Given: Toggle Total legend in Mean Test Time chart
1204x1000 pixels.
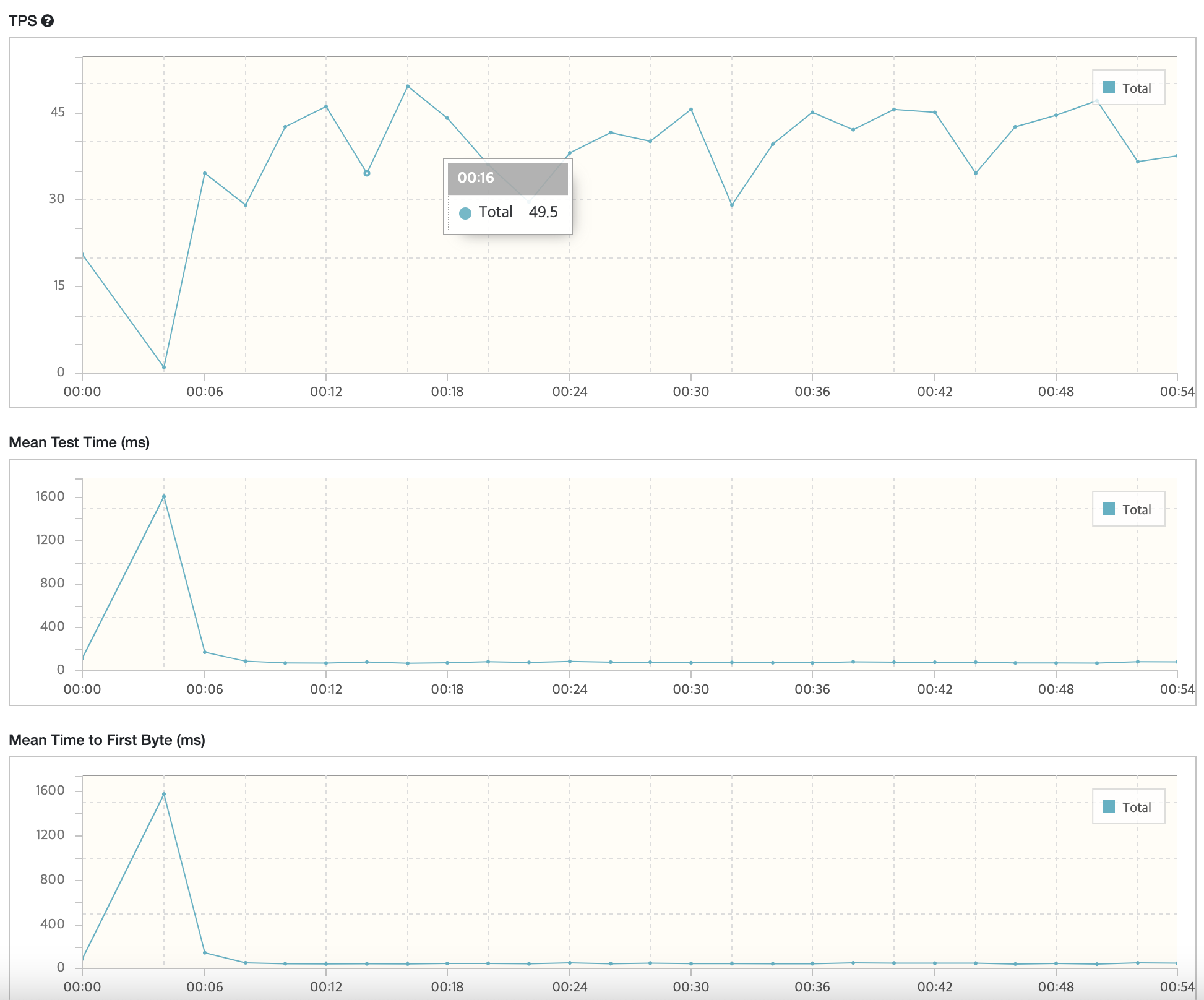Looking at the screenshot, I should coord(1136,510).
